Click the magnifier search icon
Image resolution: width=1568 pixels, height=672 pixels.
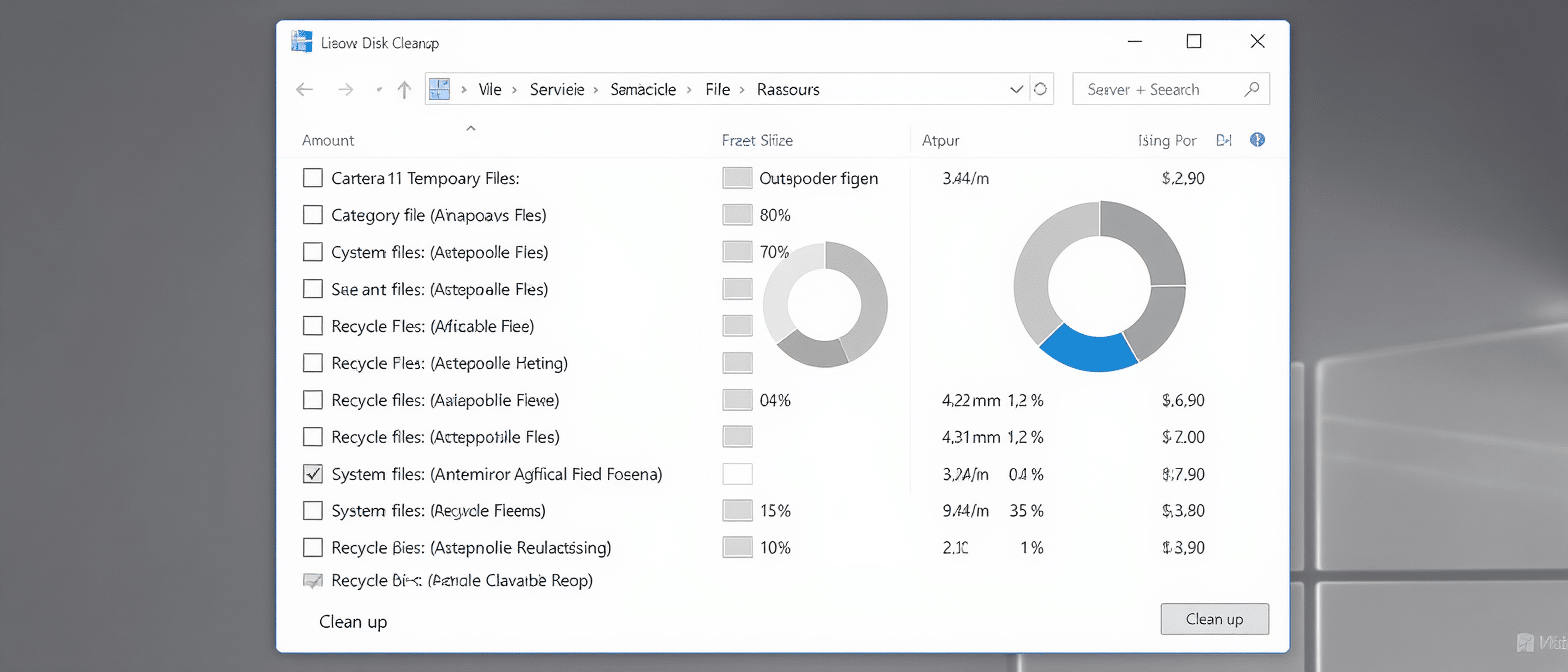(1251, 89)
